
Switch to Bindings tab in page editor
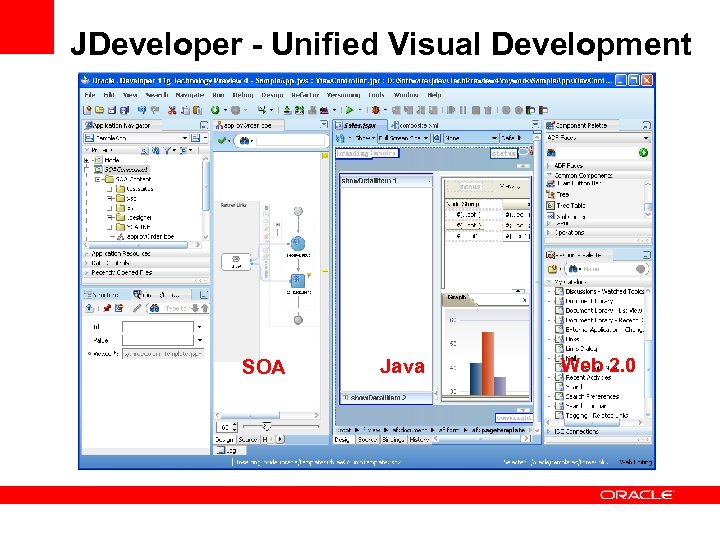[393, 439]
